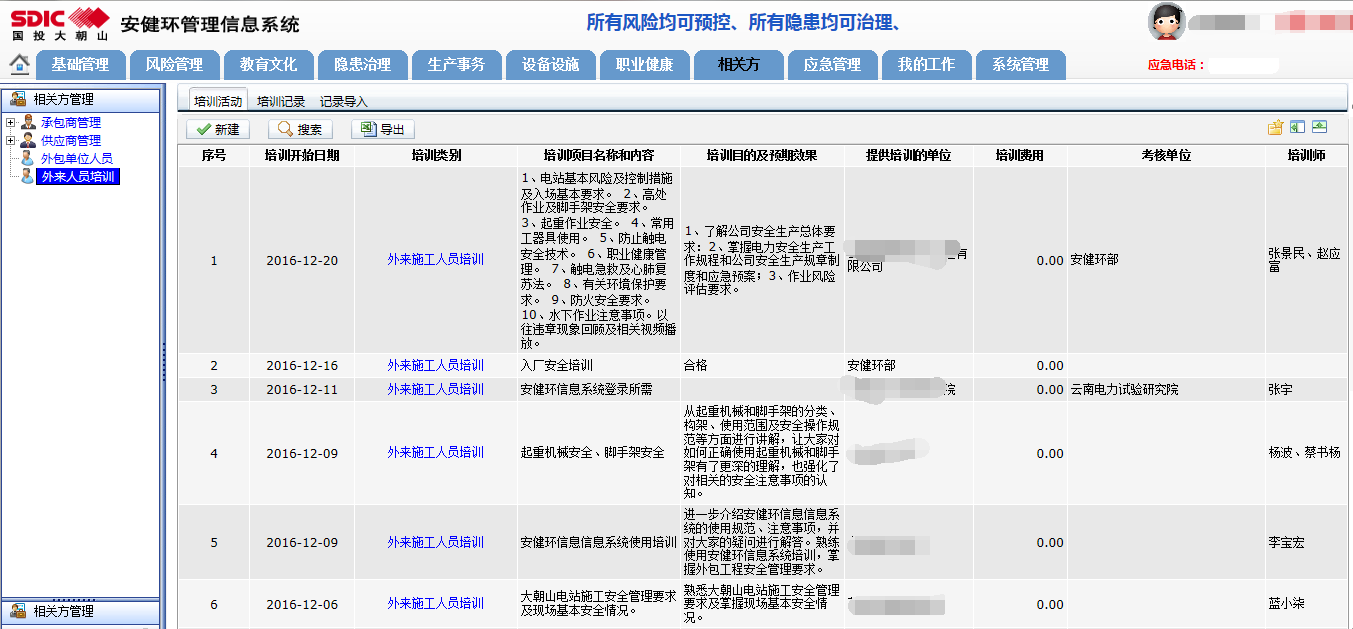
Task: Click the user avatar in the header
Action: pos(1166,21)
